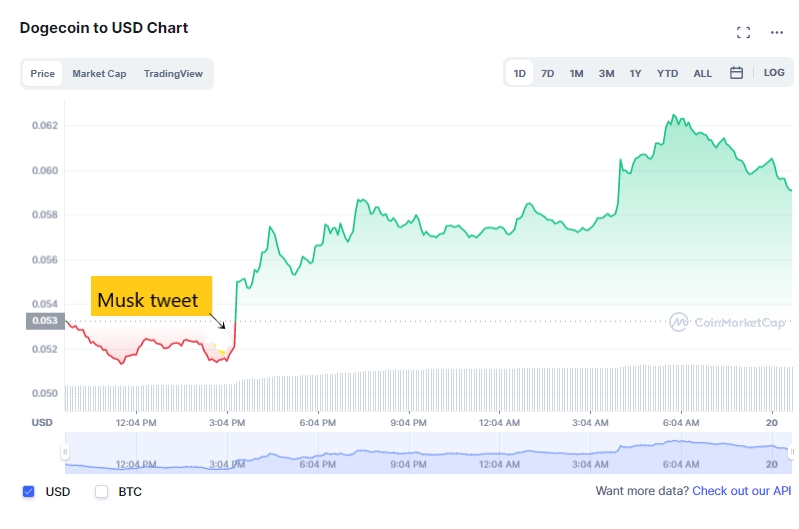This screenshot has height=529, width=799.
Task: Check the BTC checkbox
Action: 101,491
